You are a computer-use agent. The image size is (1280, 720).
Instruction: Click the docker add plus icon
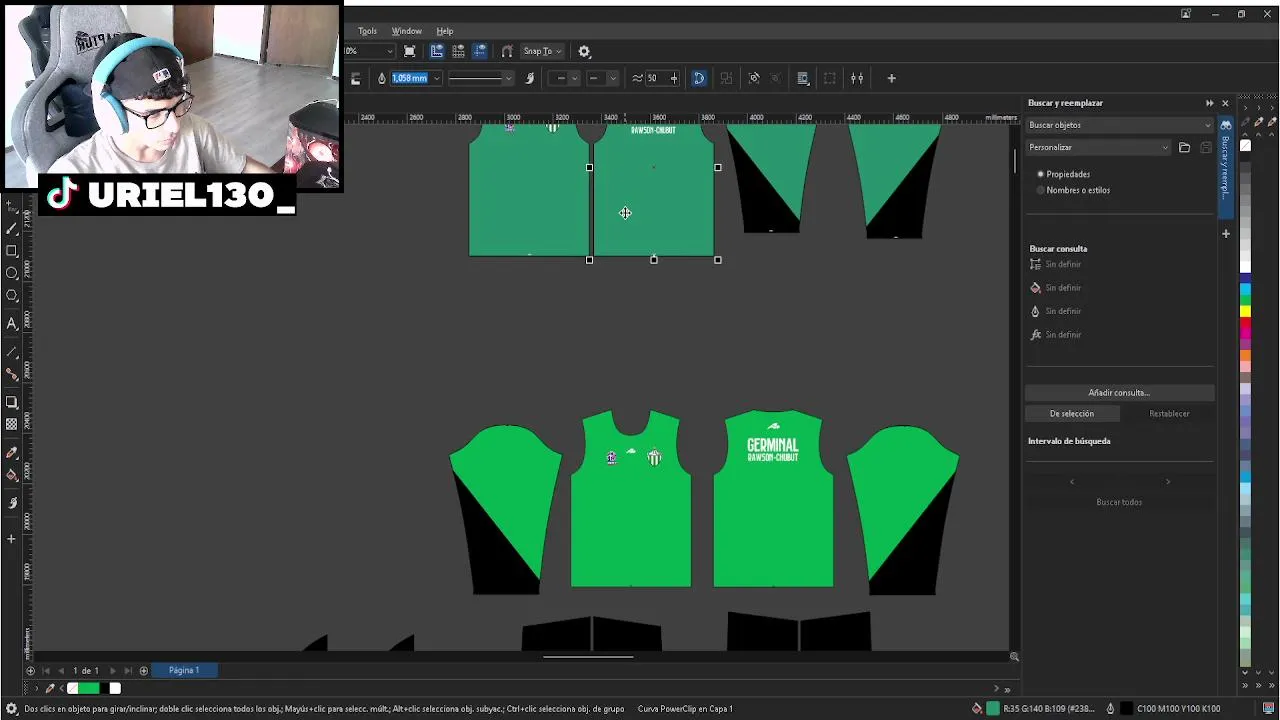coord(1226,234)
